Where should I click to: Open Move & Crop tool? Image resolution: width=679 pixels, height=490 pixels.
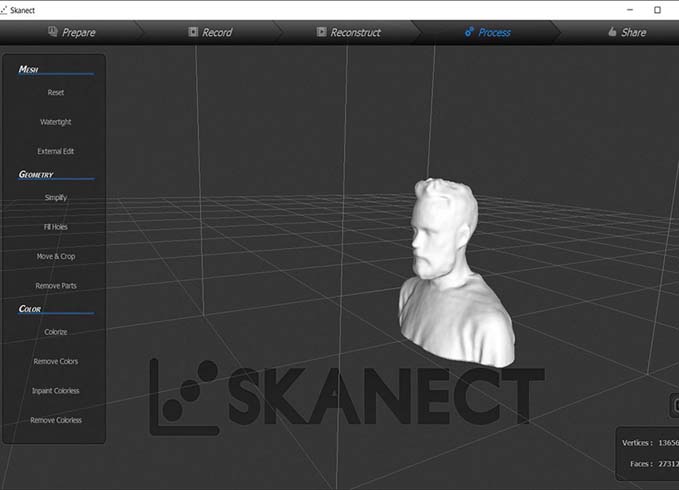(56, 257)
